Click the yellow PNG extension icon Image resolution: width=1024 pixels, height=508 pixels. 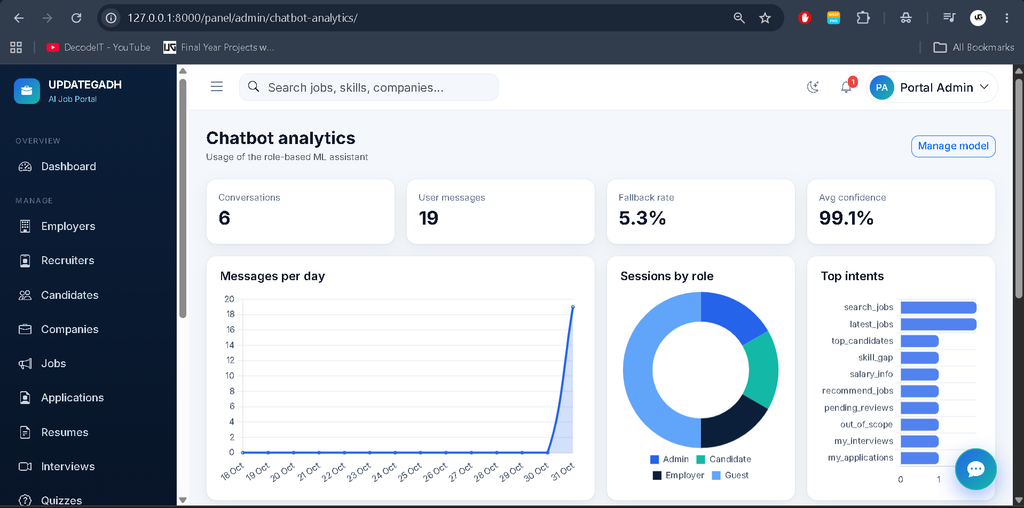[834, 18]
